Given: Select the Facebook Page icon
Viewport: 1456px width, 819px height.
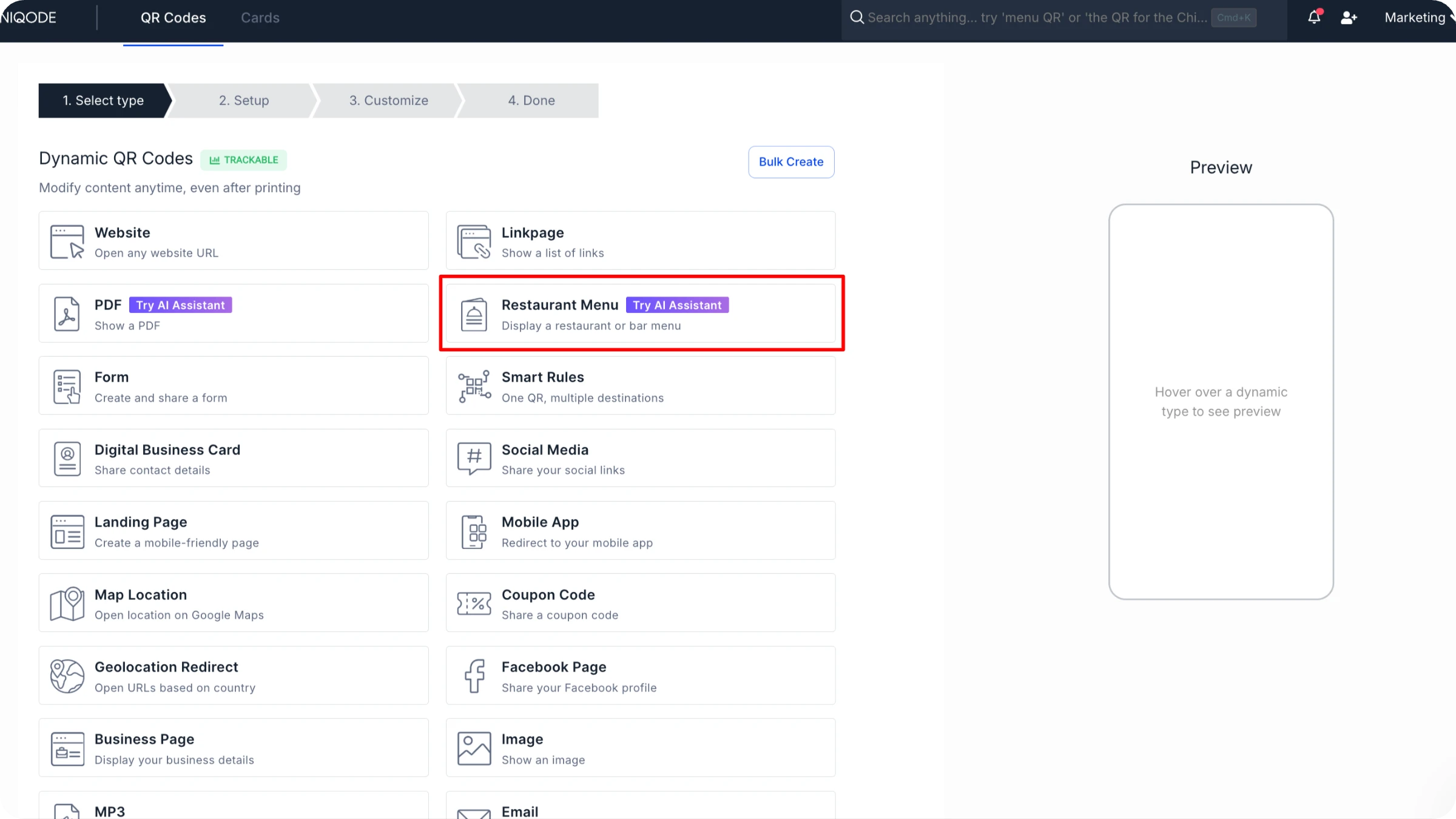Looking at the screenshot, I should pyautogui.click(x=474, y=676).
